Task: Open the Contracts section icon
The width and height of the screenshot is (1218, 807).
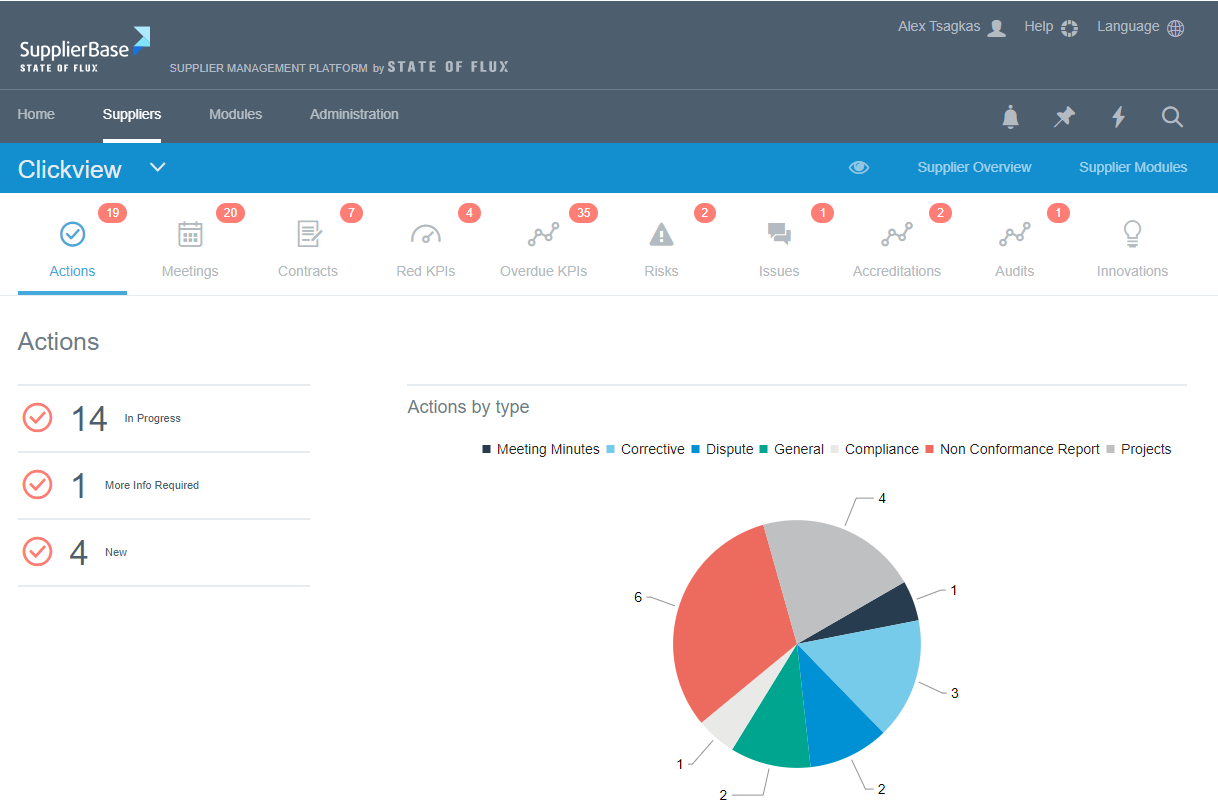Action: tap(307, 234)
